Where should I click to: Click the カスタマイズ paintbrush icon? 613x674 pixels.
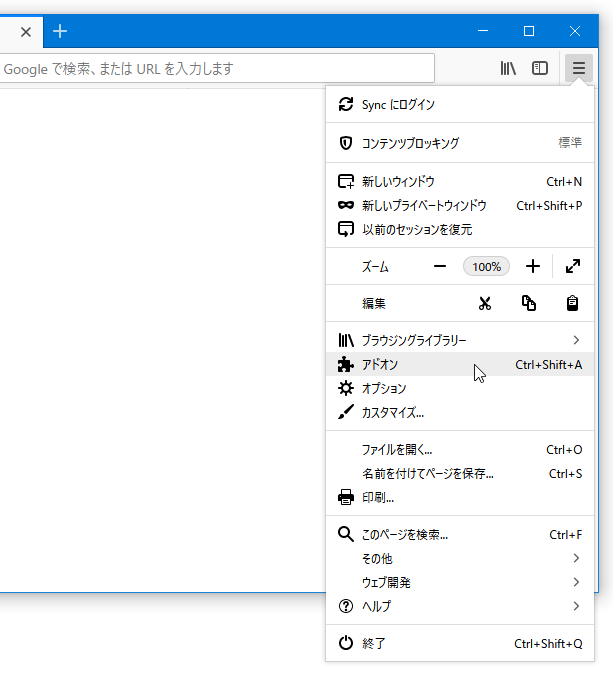tap(346, 412)
